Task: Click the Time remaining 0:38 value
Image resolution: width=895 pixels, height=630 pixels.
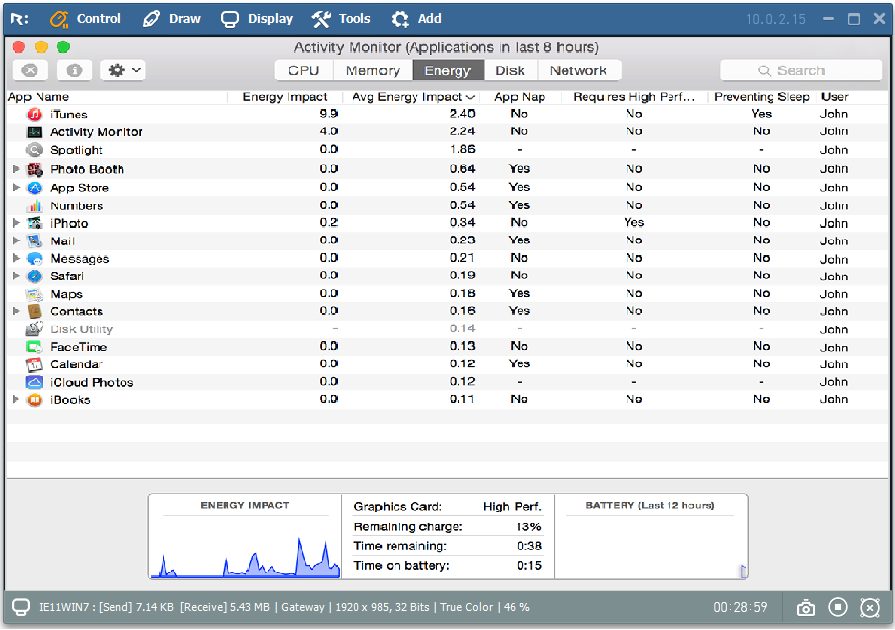Action: (529, 546)
